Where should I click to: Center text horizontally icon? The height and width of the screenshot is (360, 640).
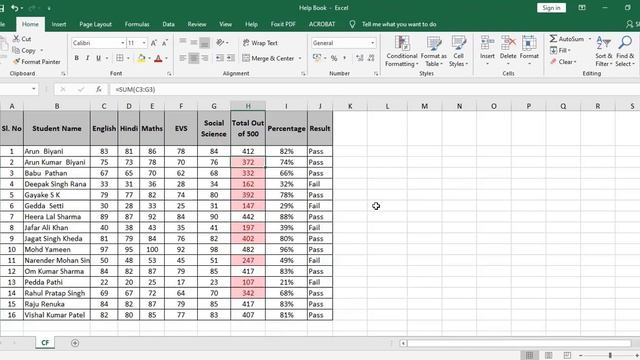[194, 58]
